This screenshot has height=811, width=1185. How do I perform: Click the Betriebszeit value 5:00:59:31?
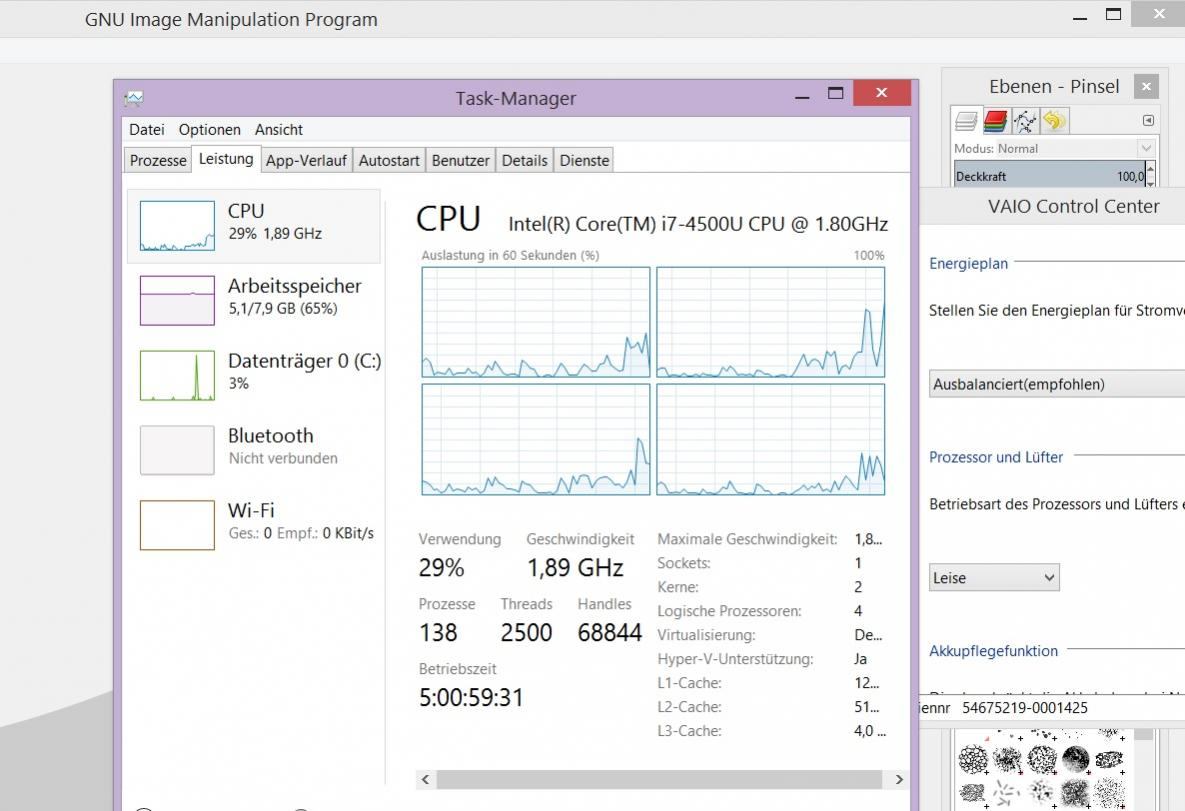point(471,697)
